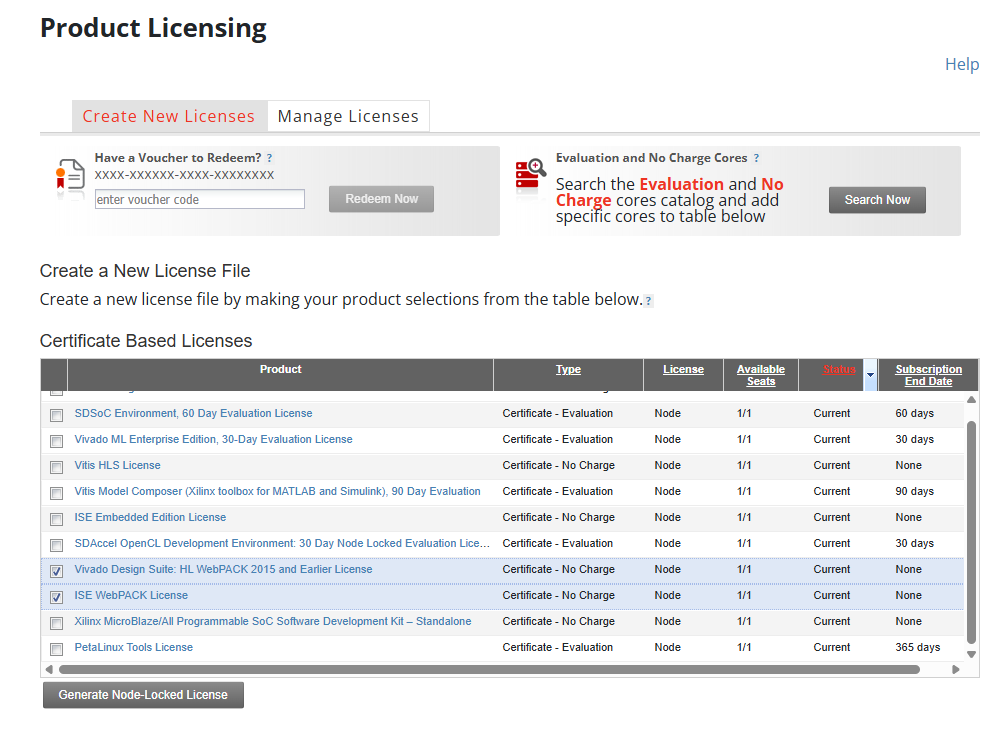The image size is (1001, 745).
Task: Check the Vitis HLS License checkbox
Action: point(56,467)
